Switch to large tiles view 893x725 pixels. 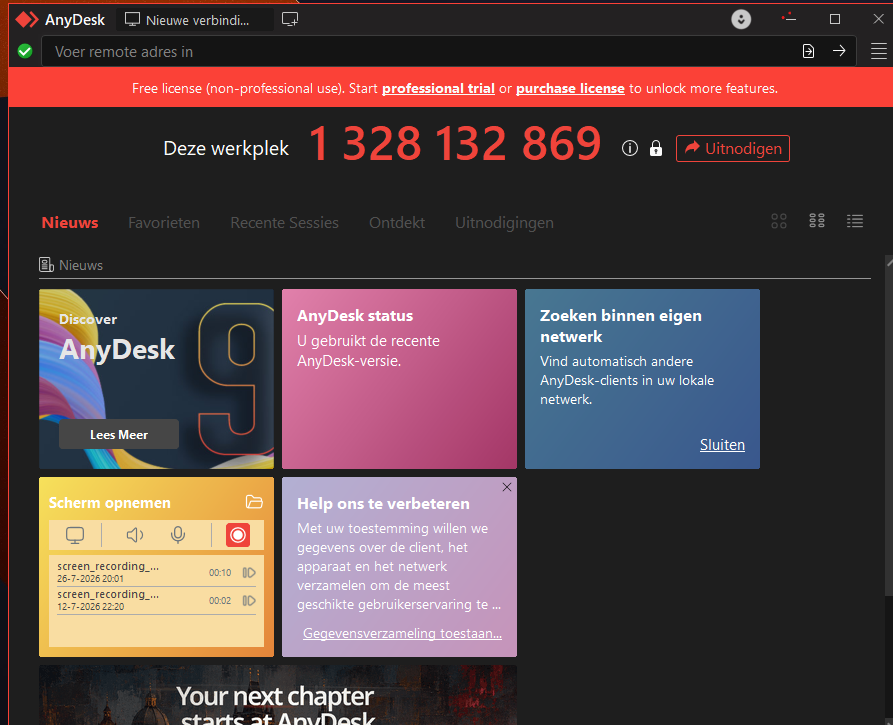point(779,221)
